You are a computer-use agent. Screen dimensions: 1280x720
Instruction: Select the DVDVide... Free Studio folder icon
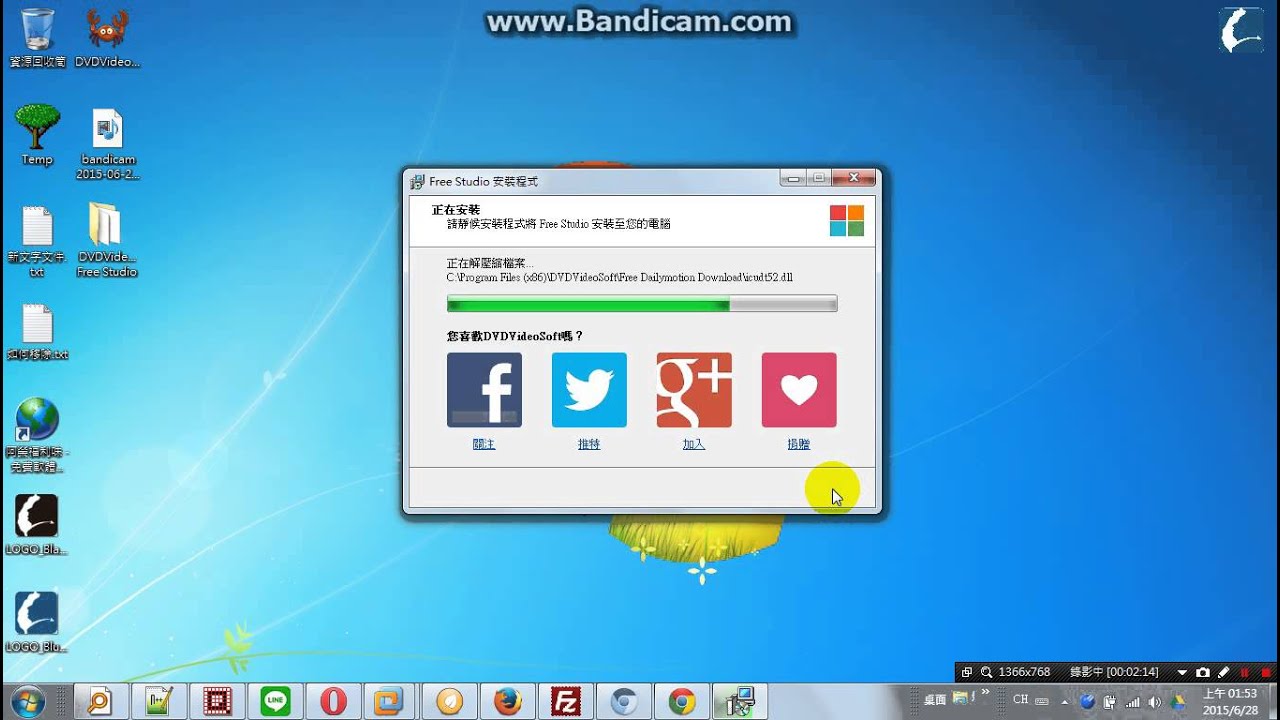[x=107, y=241]
